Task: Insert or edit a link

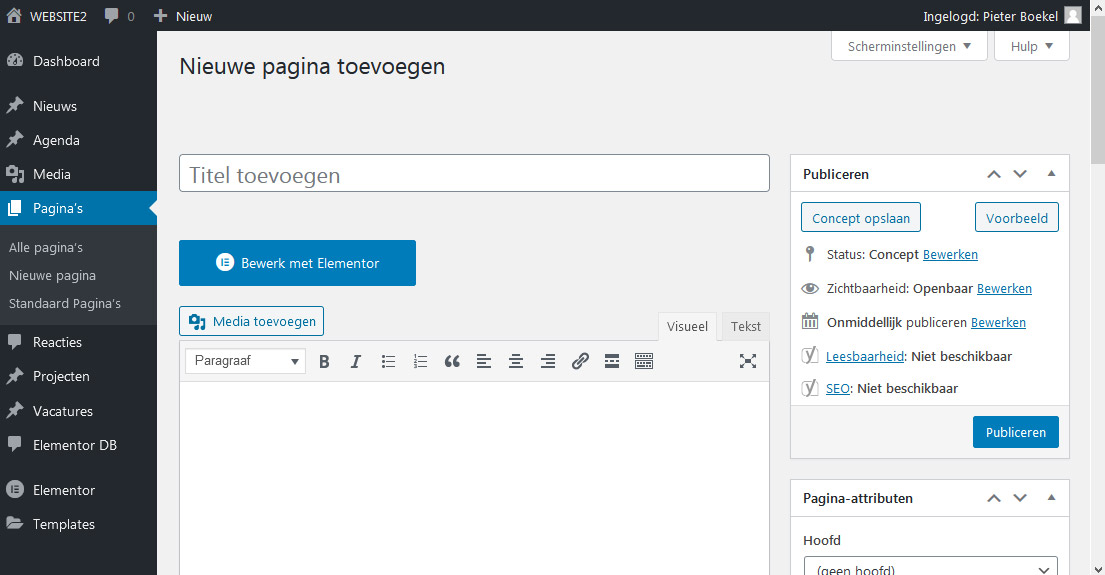Action: pyautogui.click(x=580, y=362)
